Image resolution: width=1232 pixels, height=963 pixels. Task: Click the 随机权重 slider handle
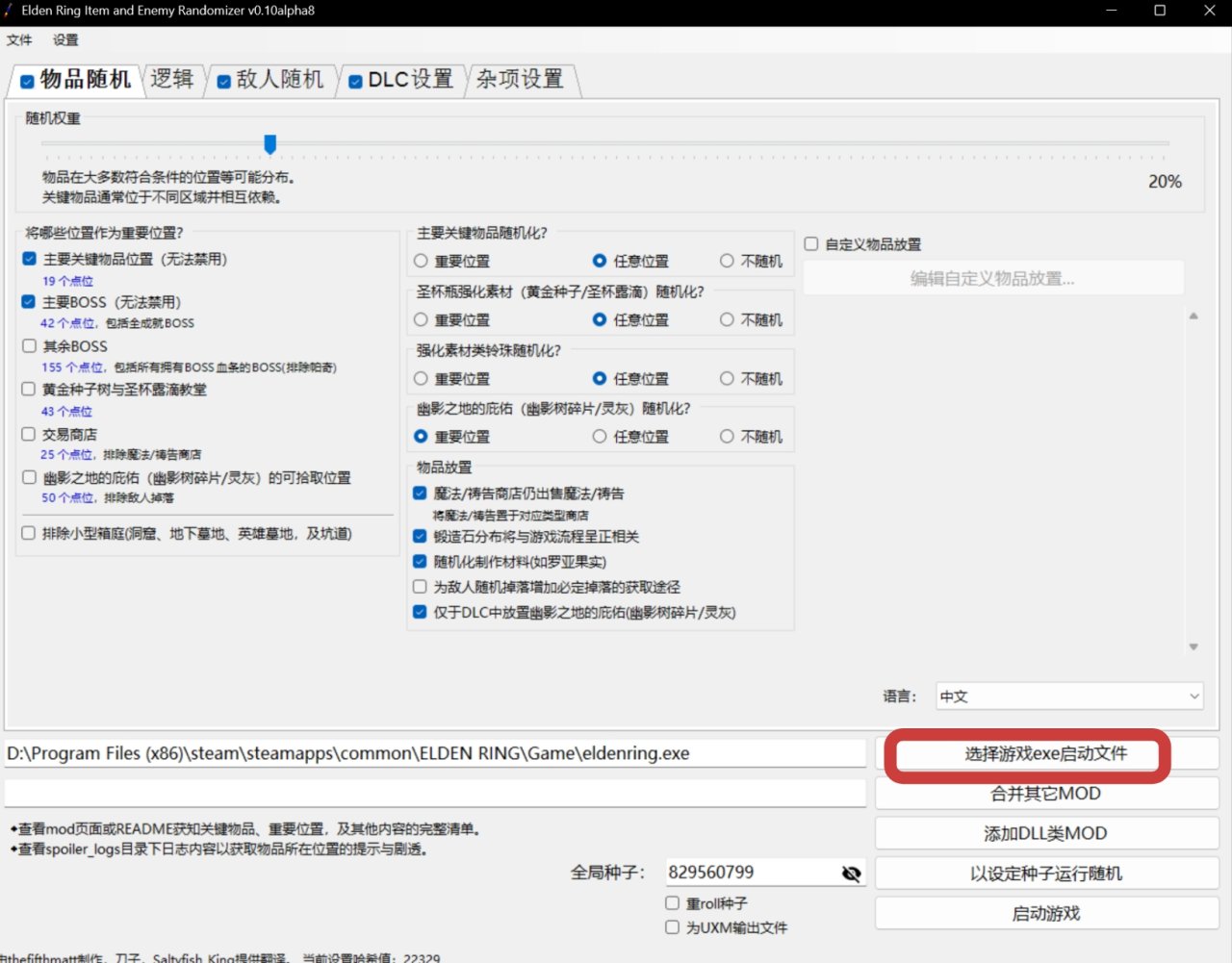[x=270, y=144]
